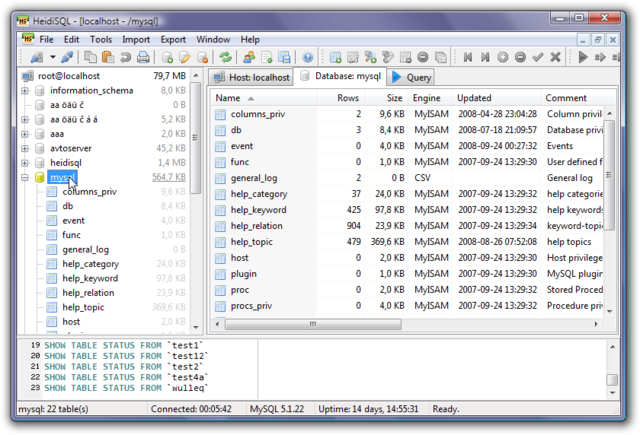Click the grayed Empty table toolbar icon
Screen dimensions: 640x435
(x=405, y=57)
